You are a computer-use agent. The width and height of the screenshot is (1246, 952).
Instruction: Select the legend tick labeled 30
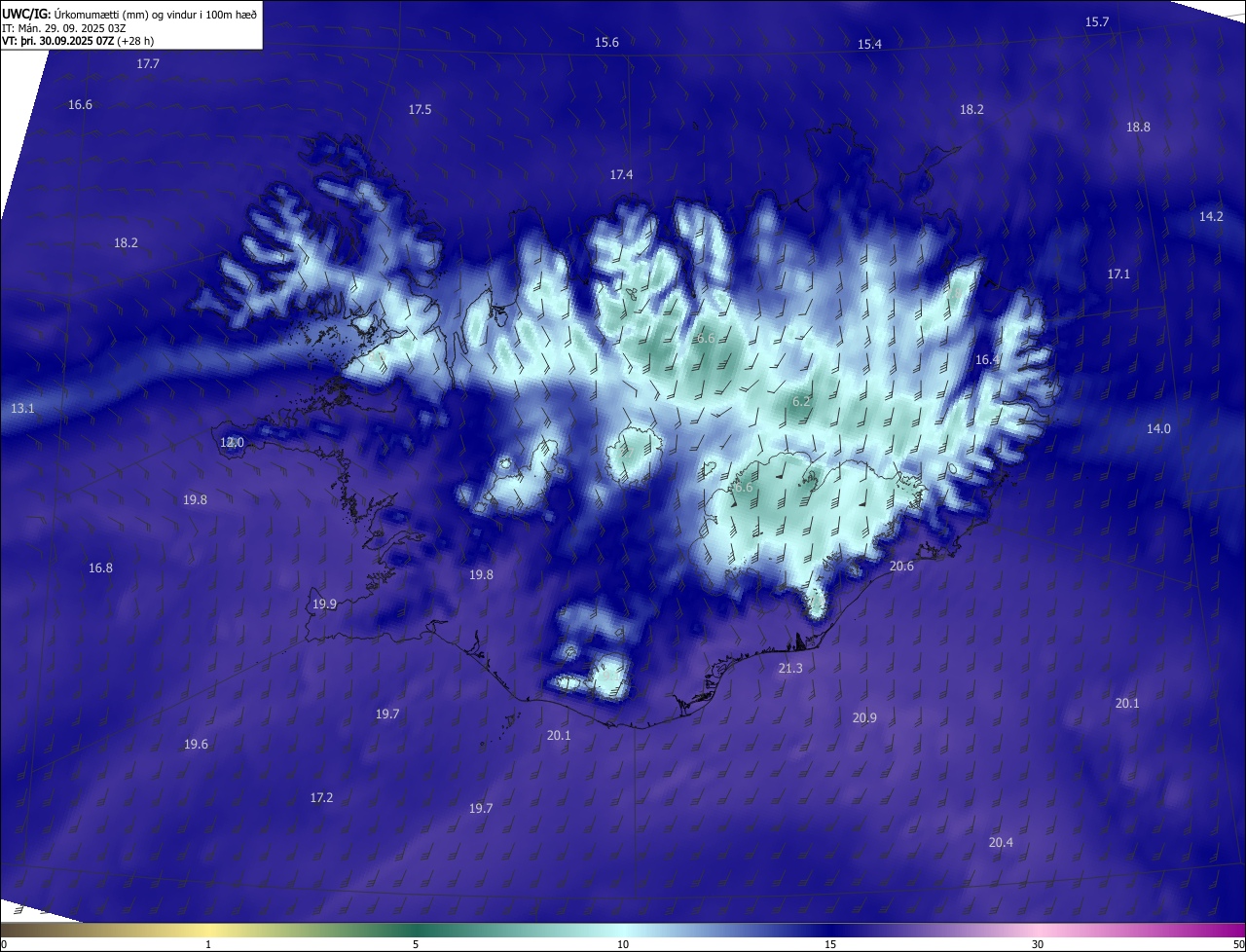pos(1038,944)
